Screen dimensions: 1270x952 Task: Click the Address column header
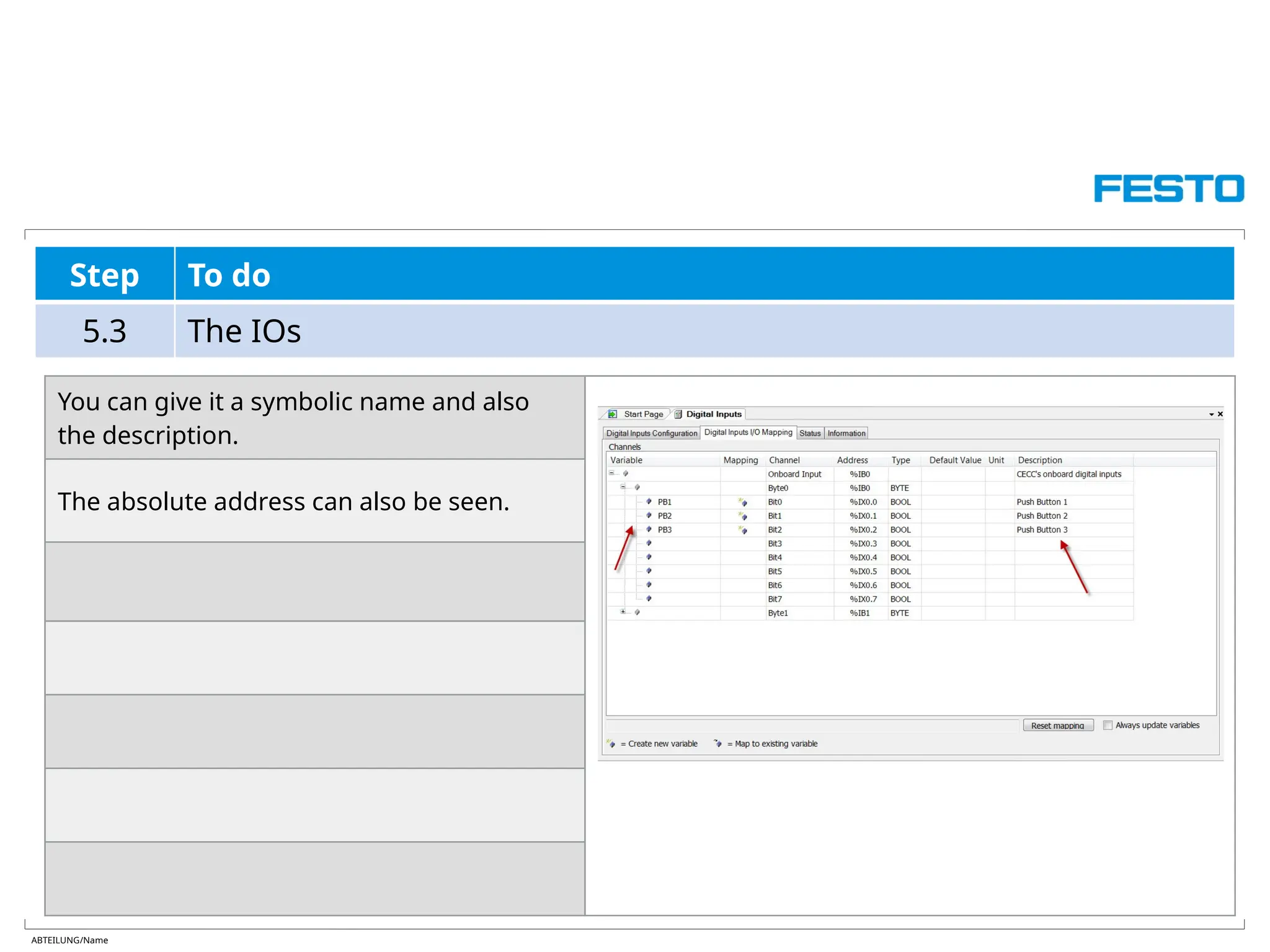(853, 460)
